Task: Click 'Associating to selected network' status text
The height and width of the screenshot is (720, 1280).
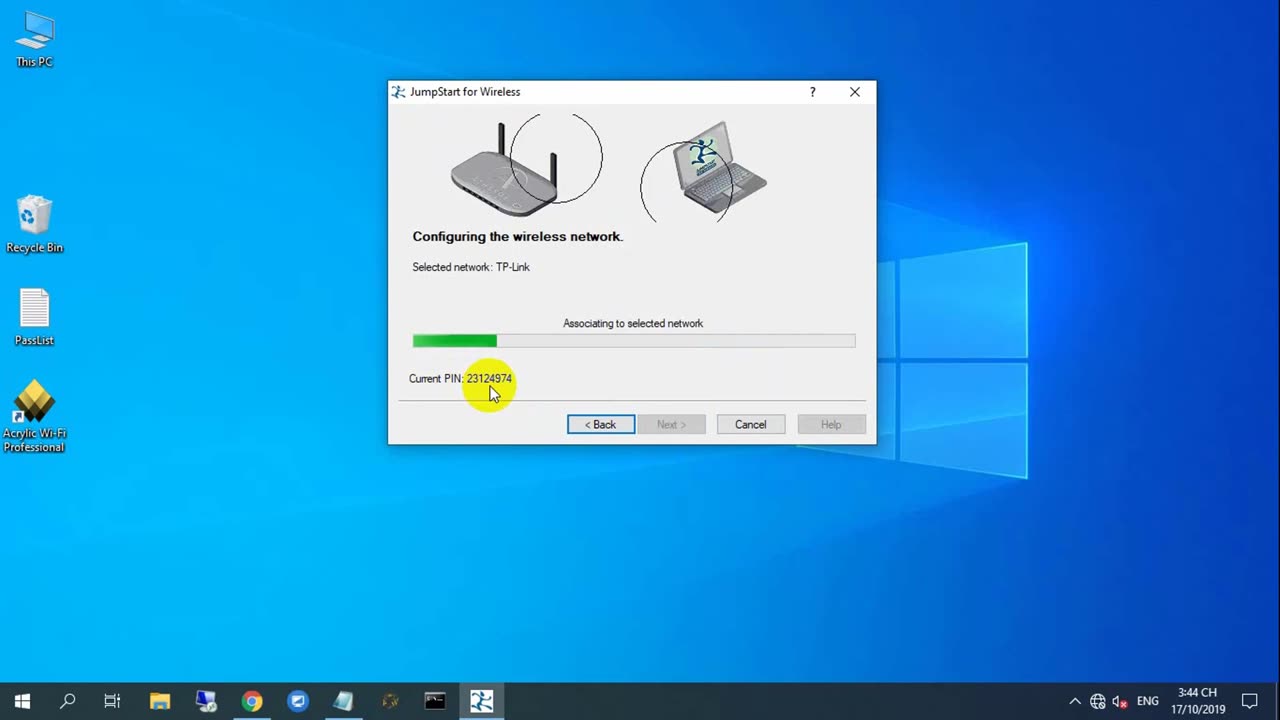Action: [633, 324]
